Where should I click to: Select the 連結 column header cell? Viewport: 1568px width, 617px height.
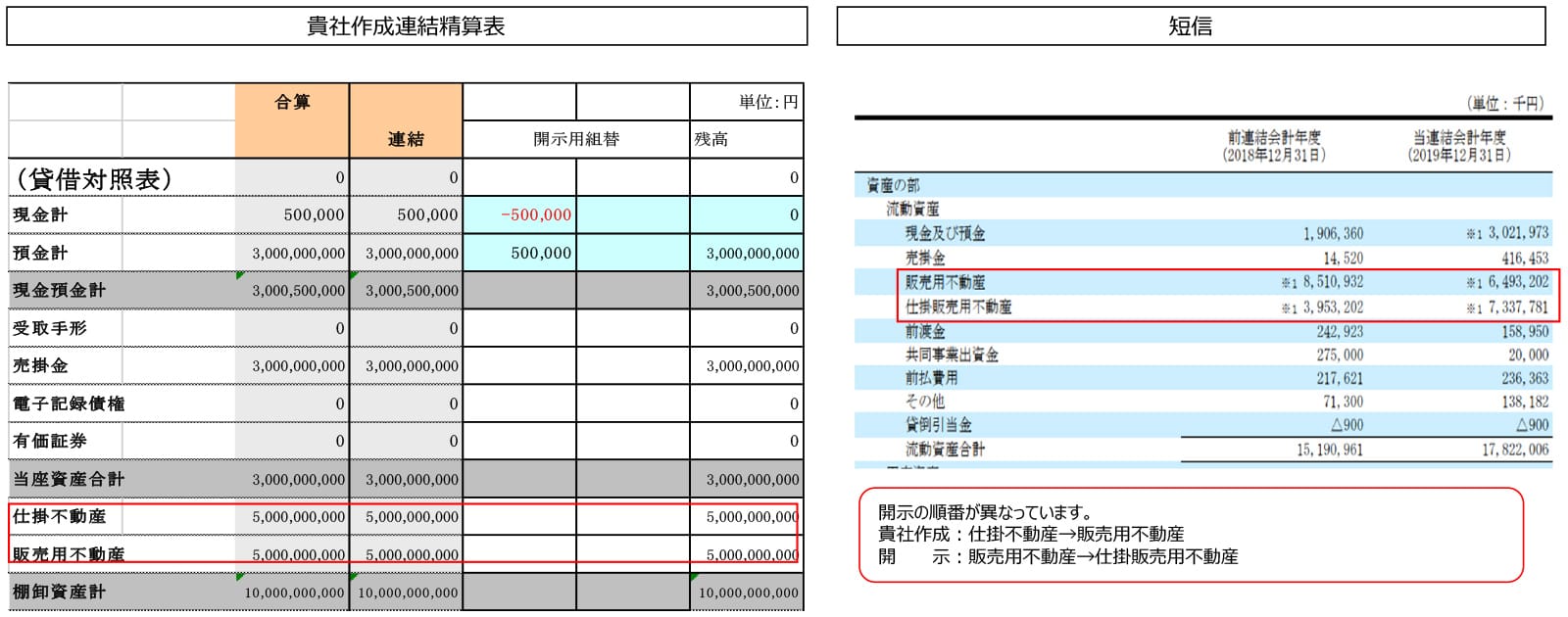point(406,139)
